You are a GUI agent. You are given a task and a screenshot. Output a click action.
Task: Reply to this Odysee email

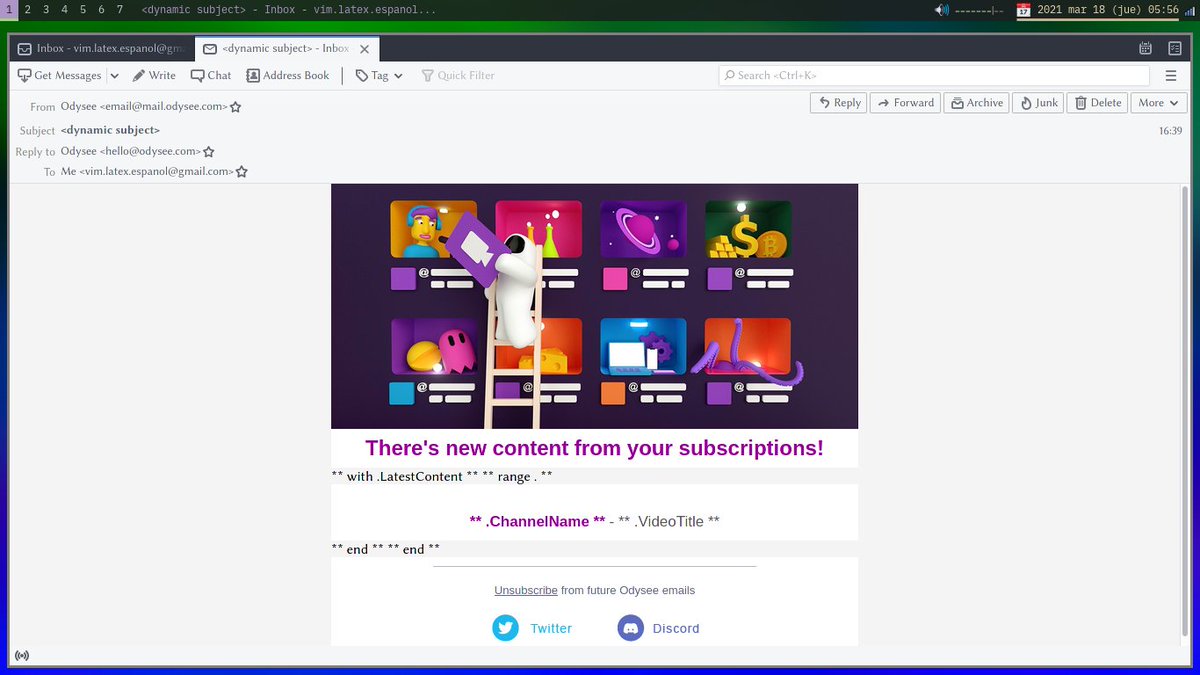839,102
